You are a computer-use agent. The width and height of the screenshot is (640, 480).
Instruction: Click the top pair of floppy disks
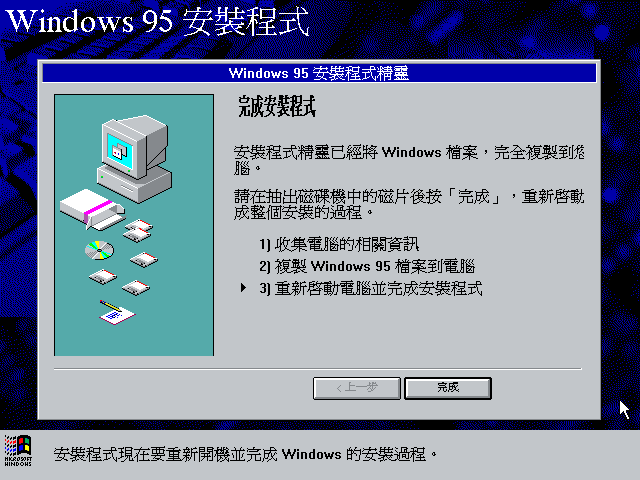coord(138,231)
